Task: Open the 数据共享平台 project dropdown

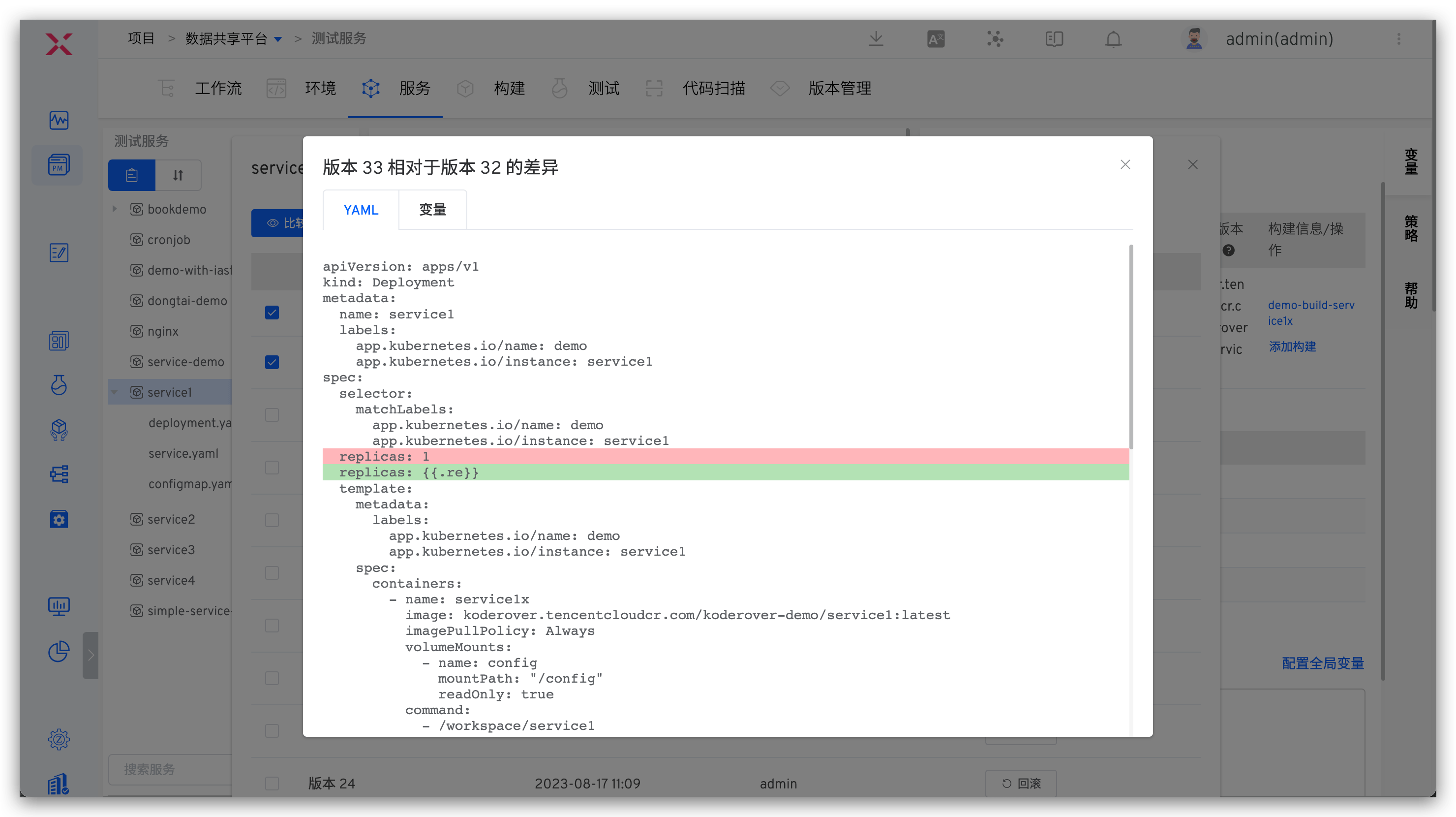Action: (277, 39)
